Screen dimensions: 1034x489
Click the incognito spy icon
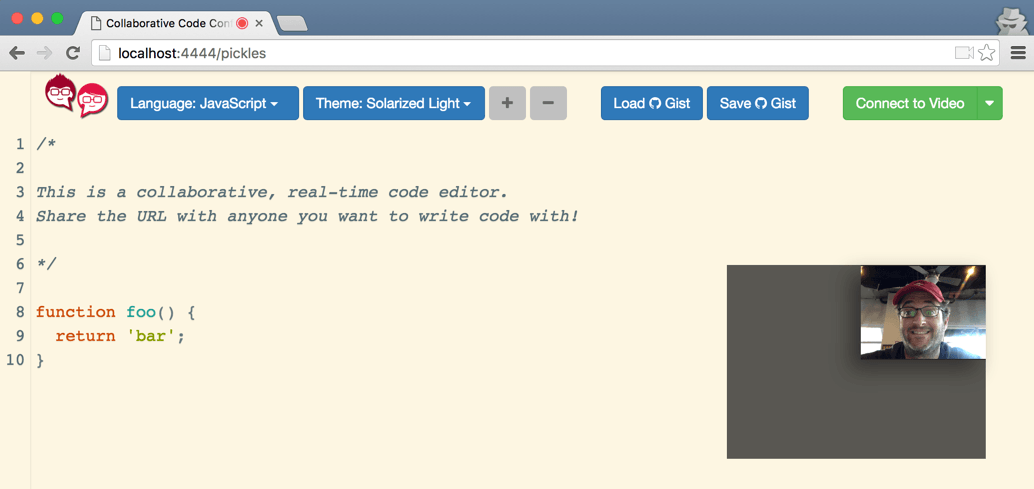1010,20
